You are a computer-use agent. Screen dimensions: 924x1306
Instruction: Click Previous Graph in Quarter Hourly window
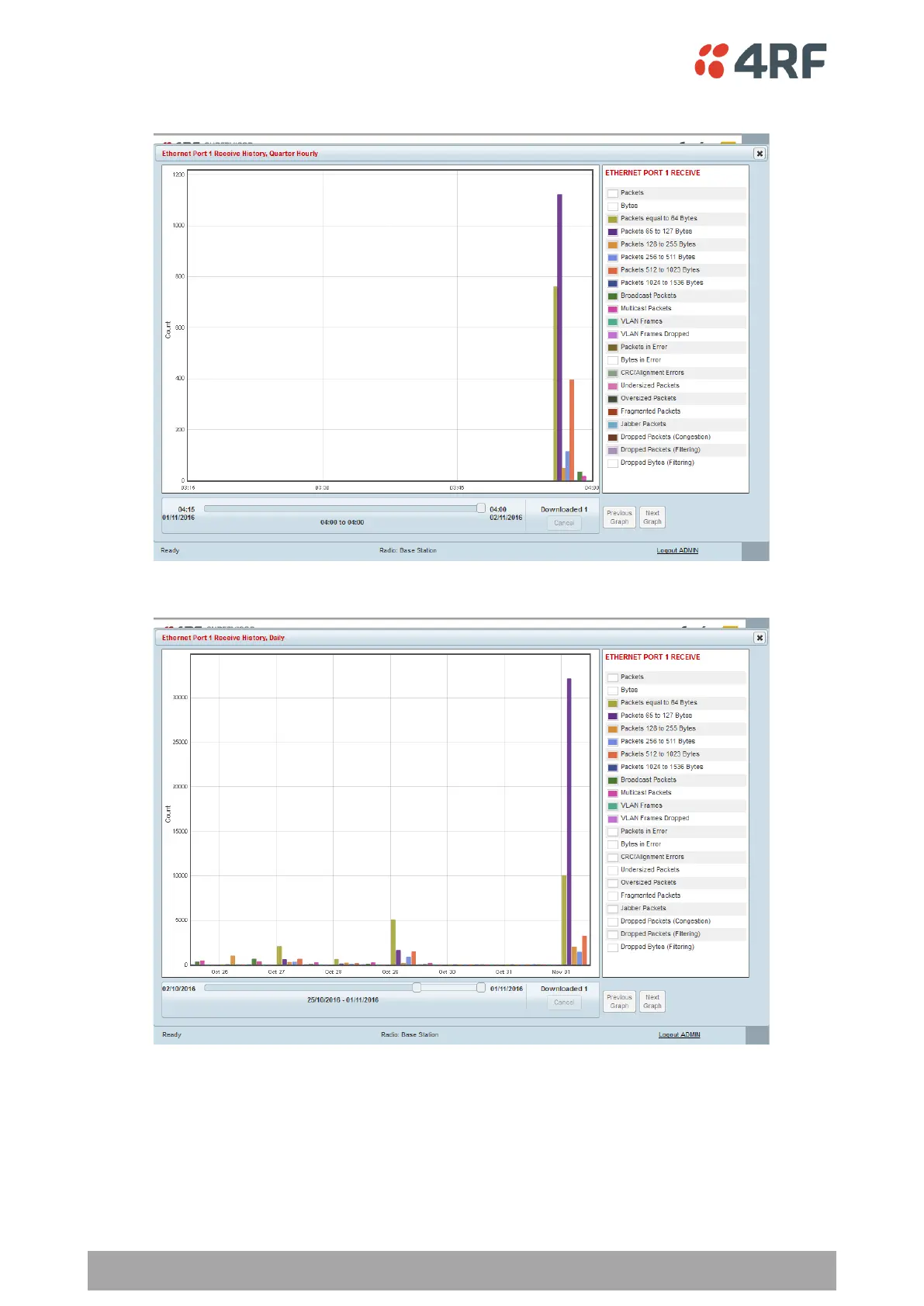(619, 518)
